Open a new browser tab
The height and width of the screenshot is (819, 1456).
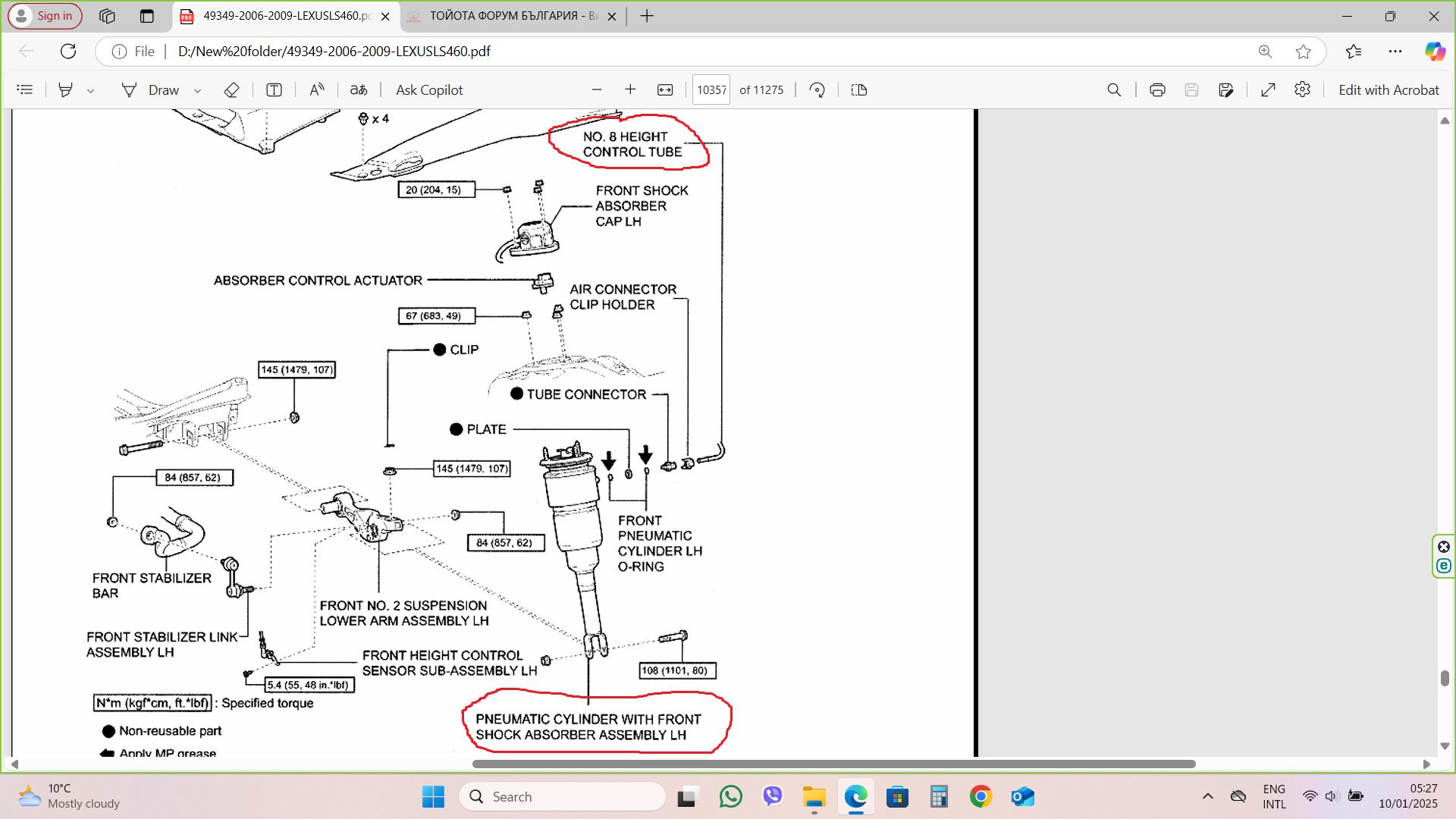click(647, 16)
